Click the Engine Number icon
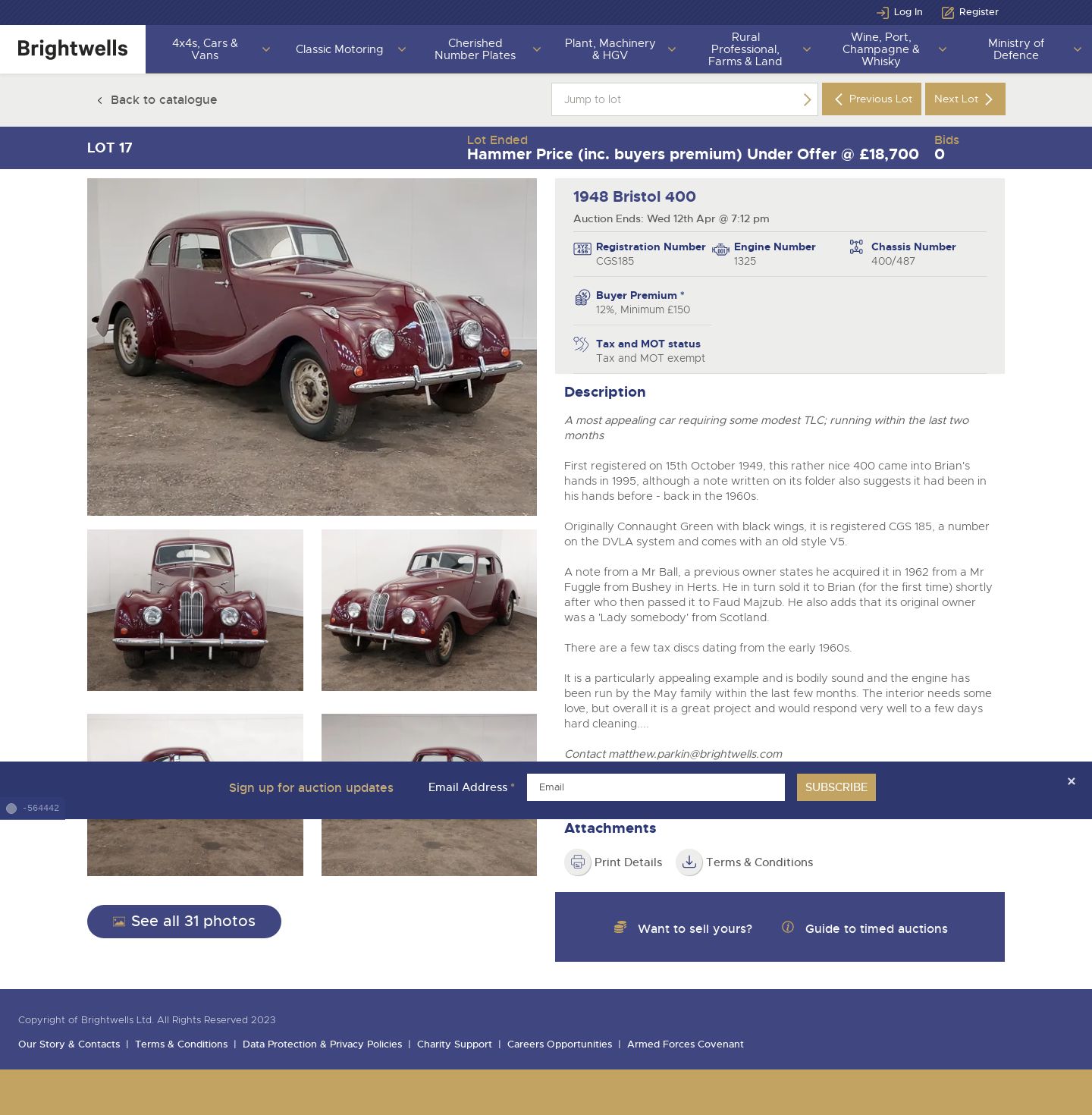Image resolution: width=1092 pixels, height=1115 pixels. click(720, 250)
